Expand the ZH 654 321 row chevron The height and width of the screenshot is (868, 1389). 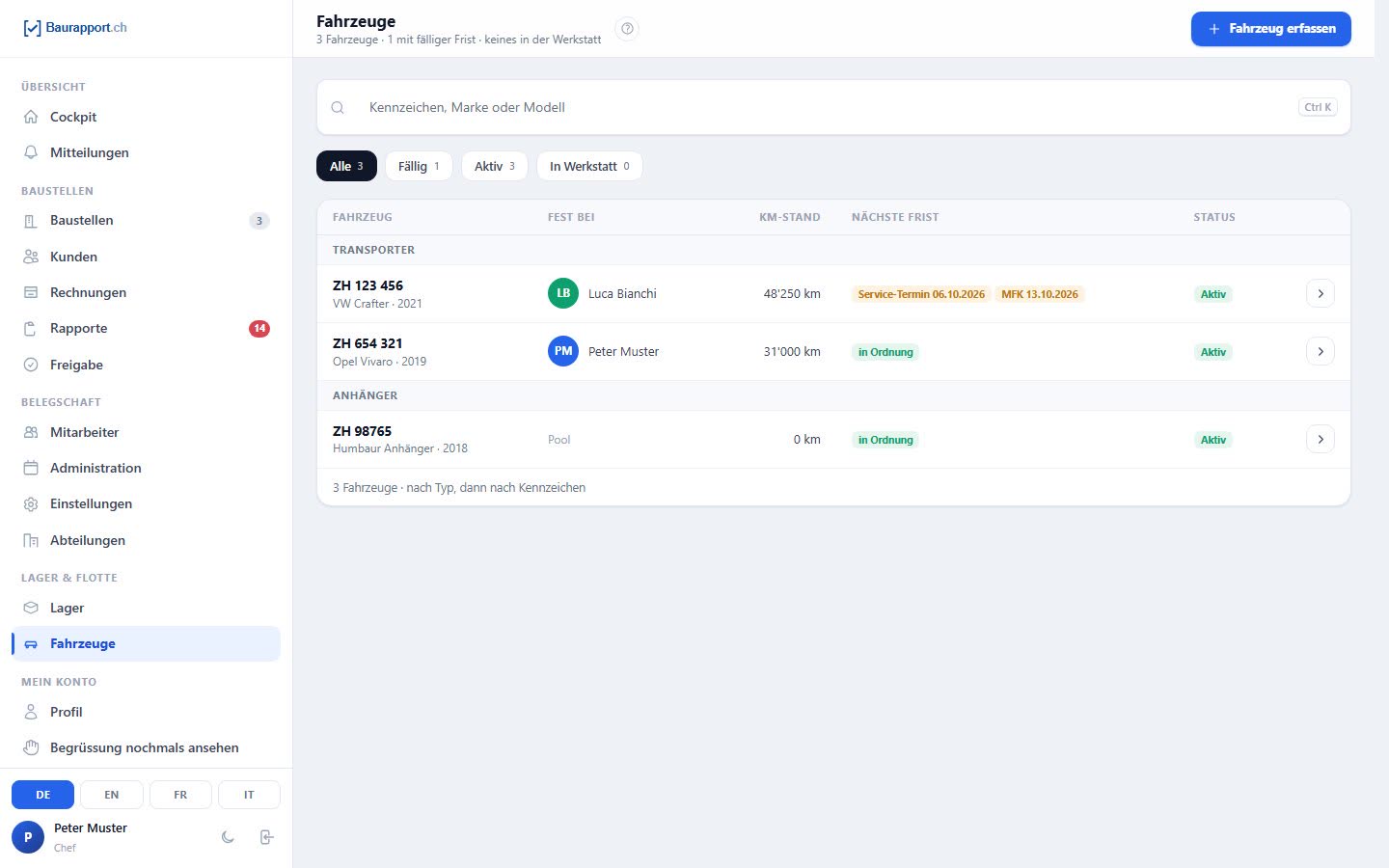1321,351
